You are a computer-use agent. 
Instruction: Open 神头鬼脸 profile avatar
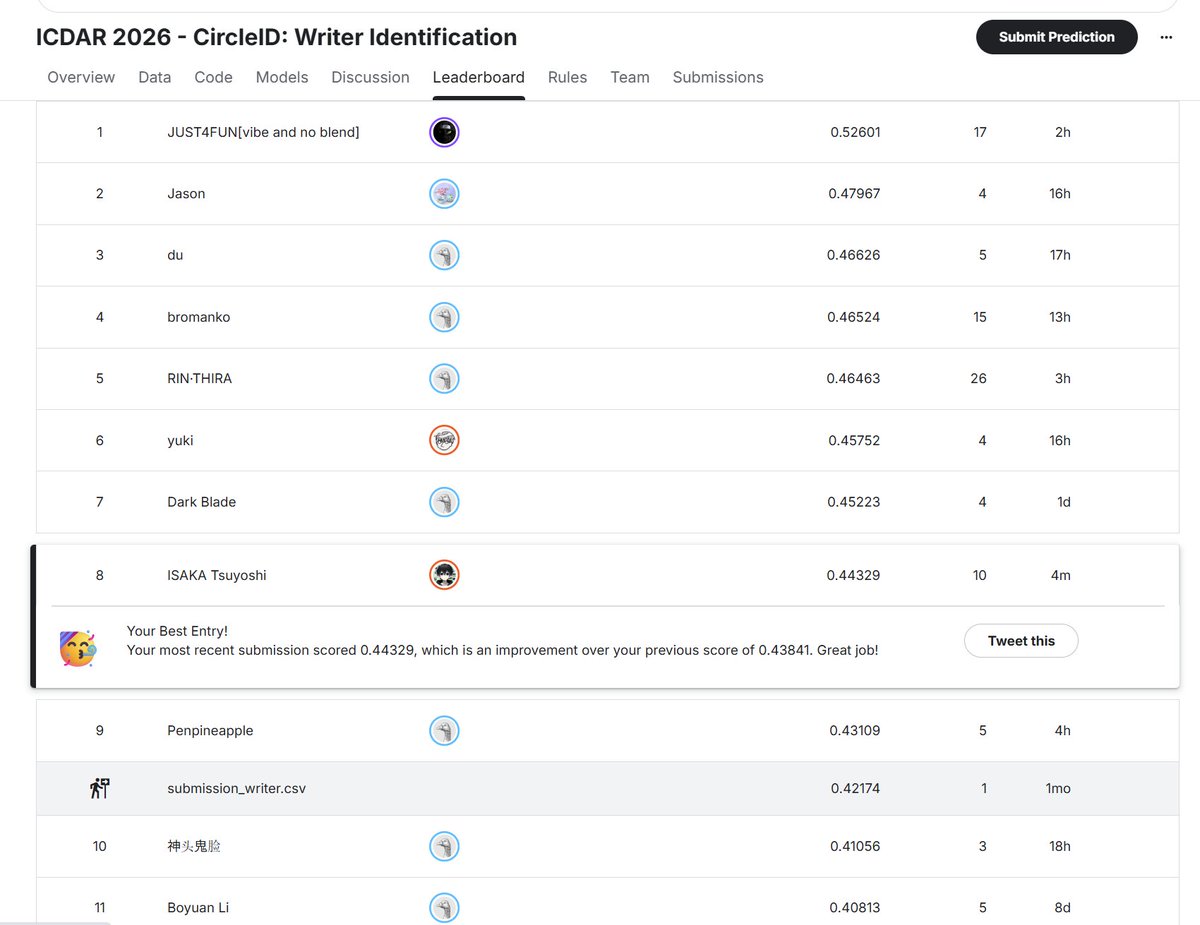444,846
